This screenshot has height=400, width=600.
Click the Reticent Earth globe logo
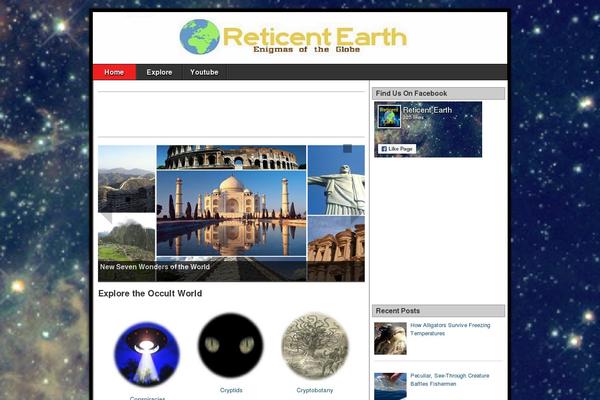199,37
